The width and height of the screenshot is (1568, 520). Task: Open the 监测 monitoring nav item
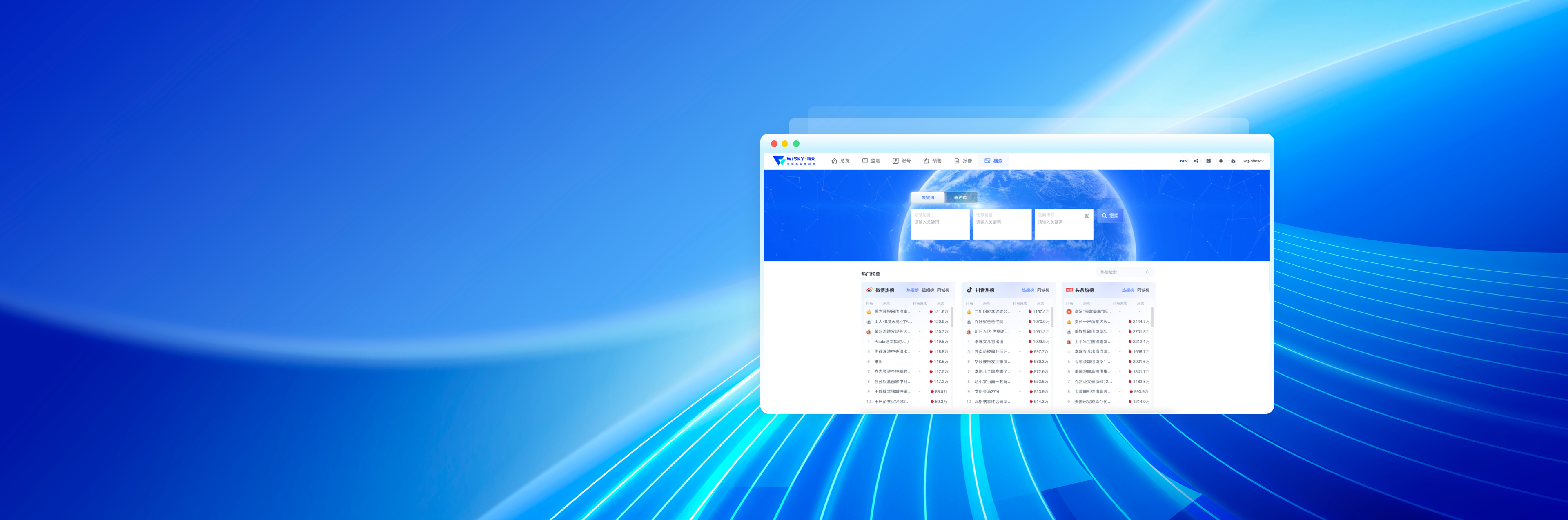tap(871, 161)
